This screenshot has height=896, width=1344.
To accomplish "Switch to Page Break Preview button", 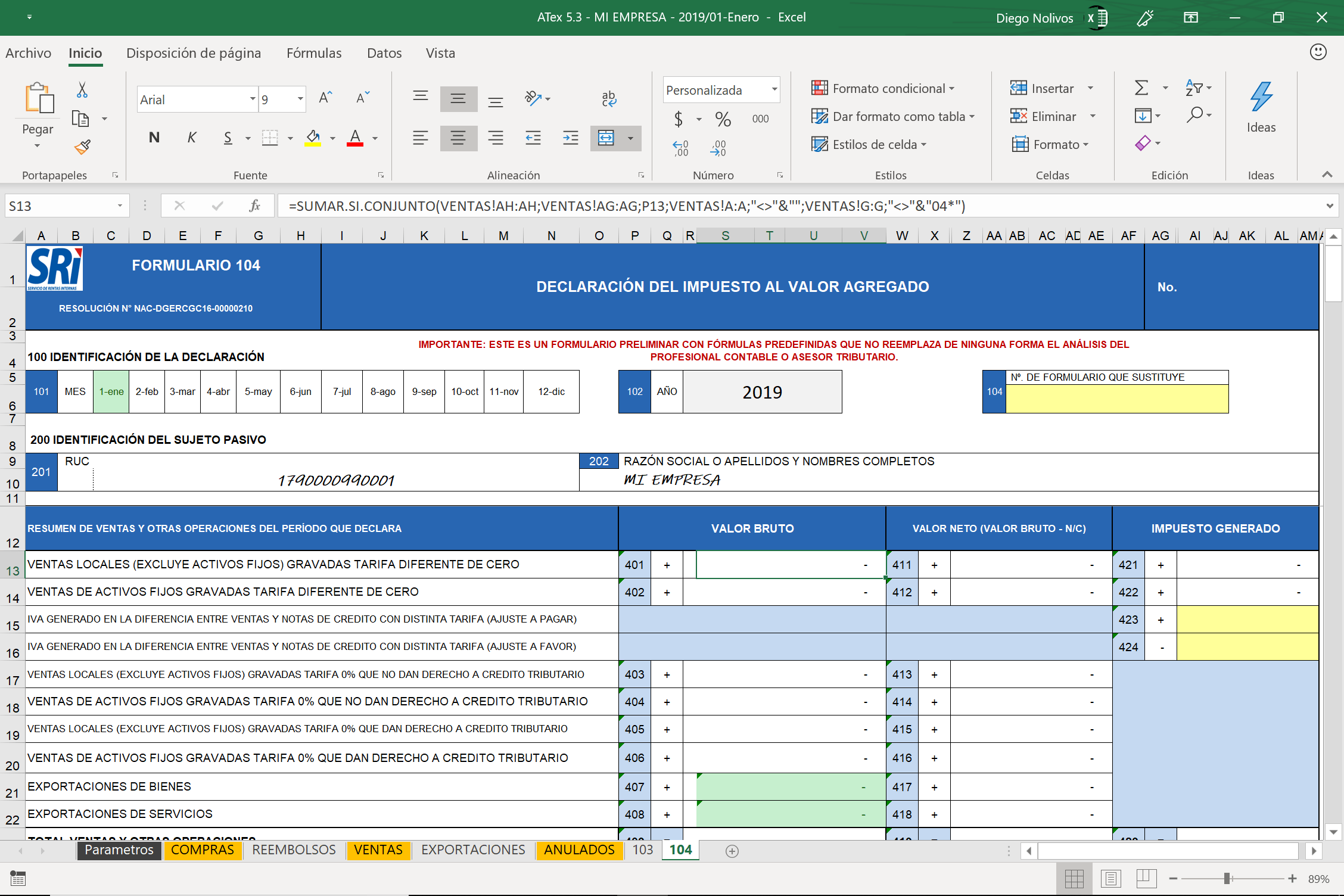I will point(1147,879).
